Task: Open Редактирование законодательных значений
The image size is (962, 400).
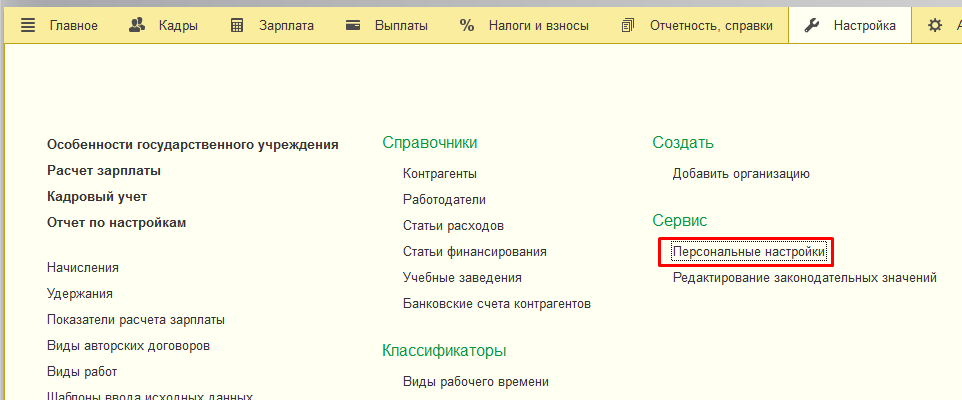Action: (x=804, y=278)
